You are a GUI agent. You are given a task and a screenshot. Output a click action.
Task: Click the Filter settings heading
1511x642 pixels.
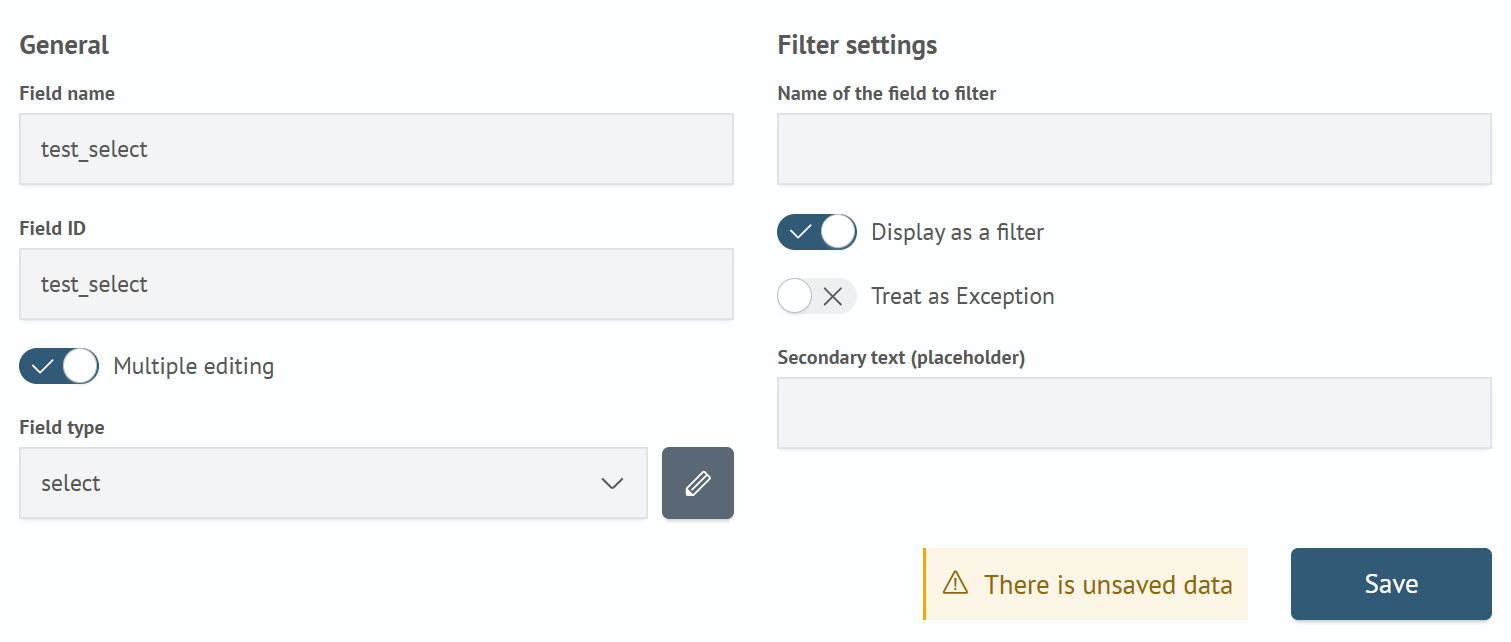point(857,45)
